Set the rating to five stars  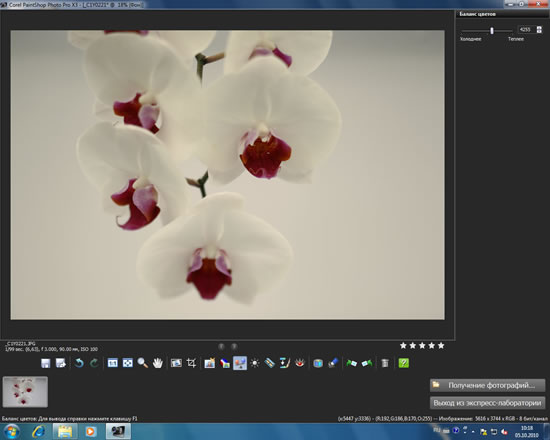click(441, 346)
